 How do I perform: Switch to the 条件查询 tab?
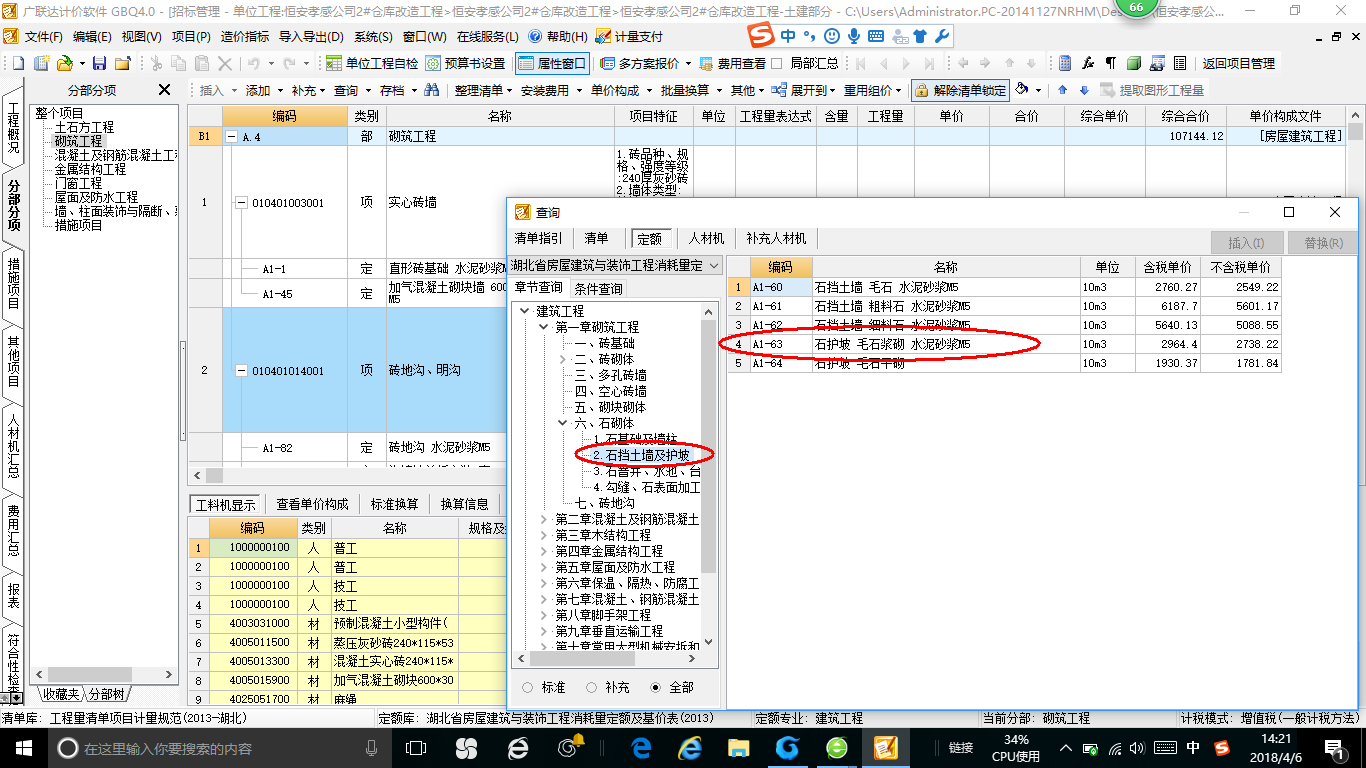coord(598,289)
